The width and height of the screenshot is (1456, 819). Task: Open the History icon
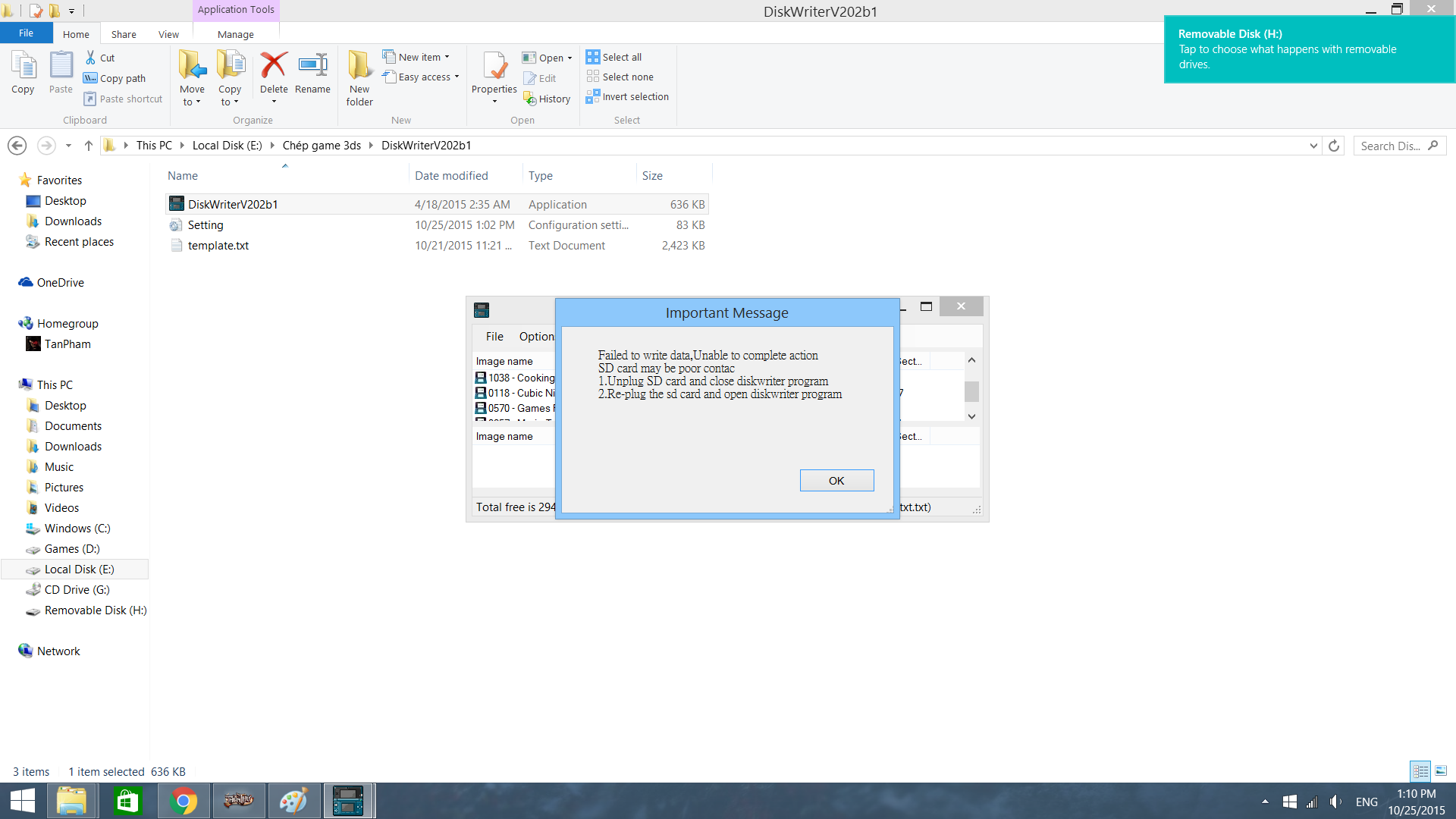pos(530,99)
